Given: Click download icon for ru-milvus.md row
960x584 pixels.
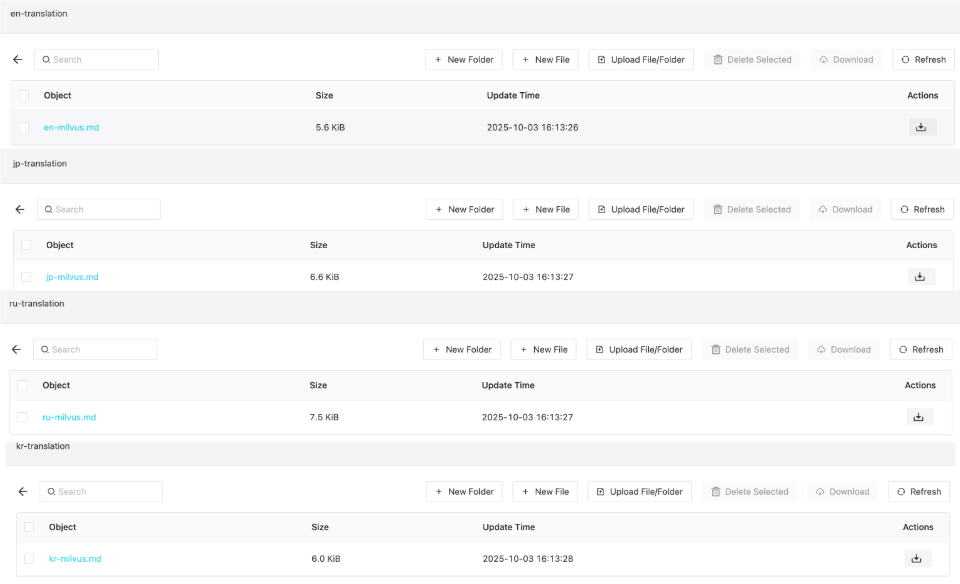Looking at the screenshot, I should coord(919,417).
